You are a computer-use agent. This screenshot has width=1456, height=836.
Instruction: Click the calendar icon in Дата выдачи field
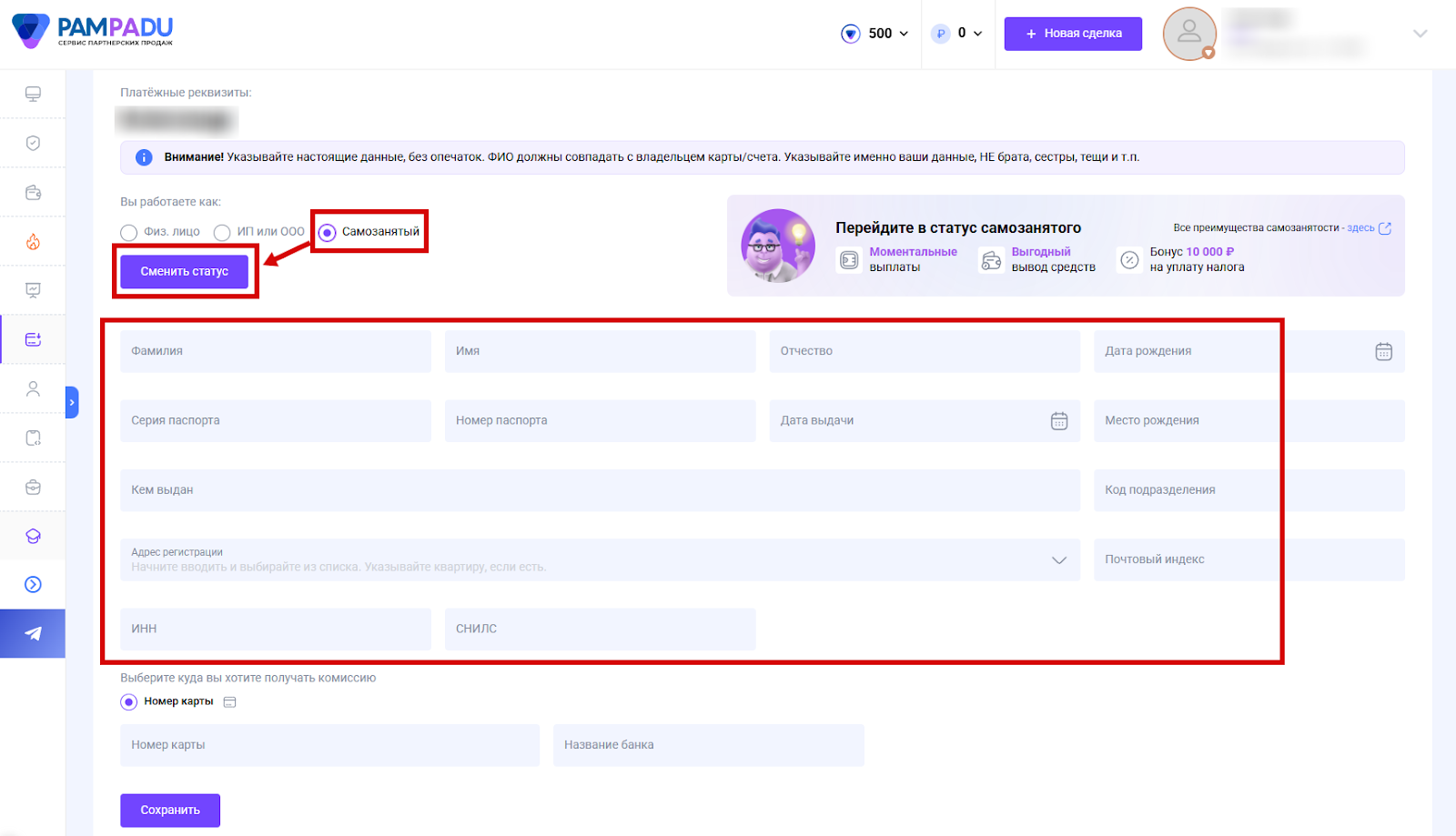[1059, 420]
